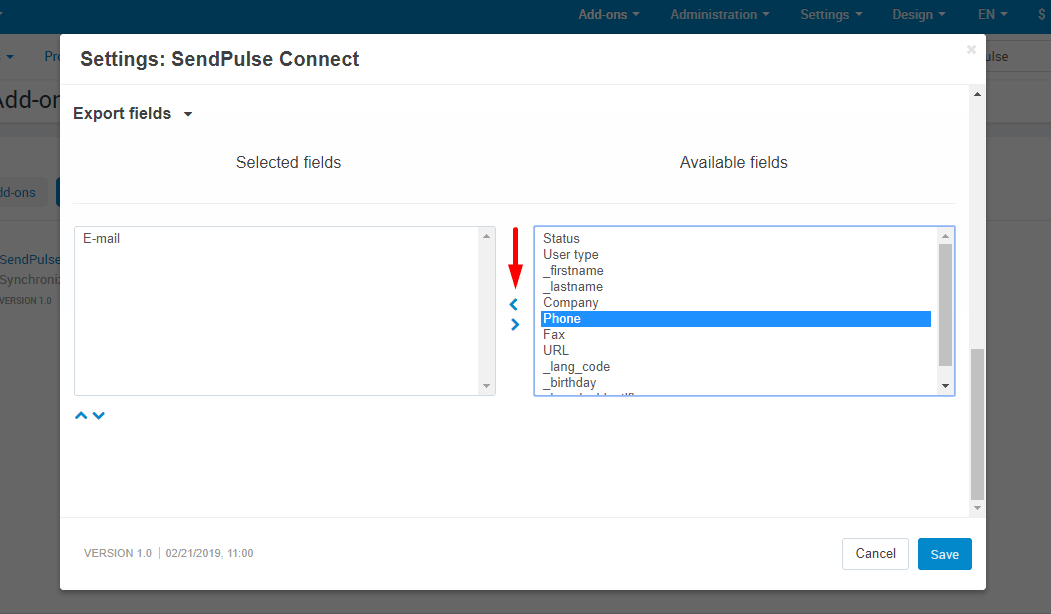The height and width of the screenshot is (614, 1051).
Task: Select E-mail in Selected fields list
Action: (x=277, y=239)
